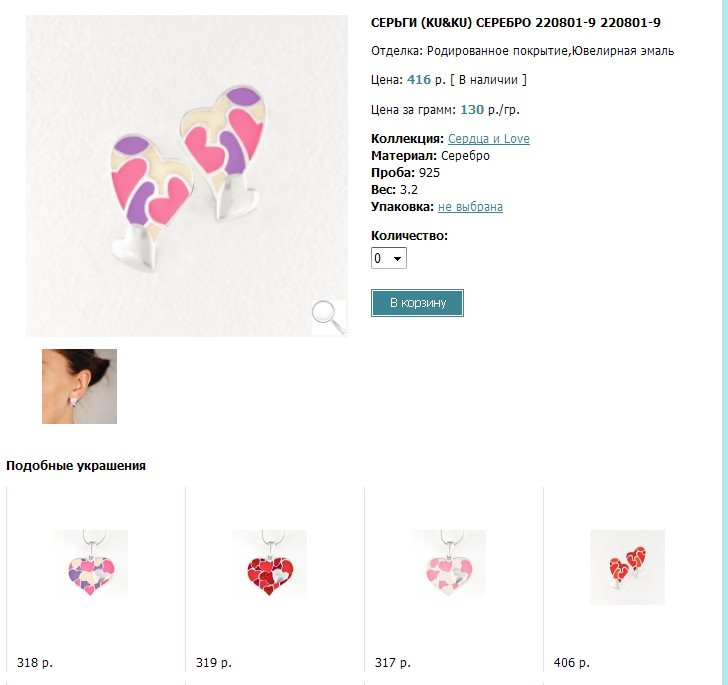Click the 317 р. price label

pos(393,663)
